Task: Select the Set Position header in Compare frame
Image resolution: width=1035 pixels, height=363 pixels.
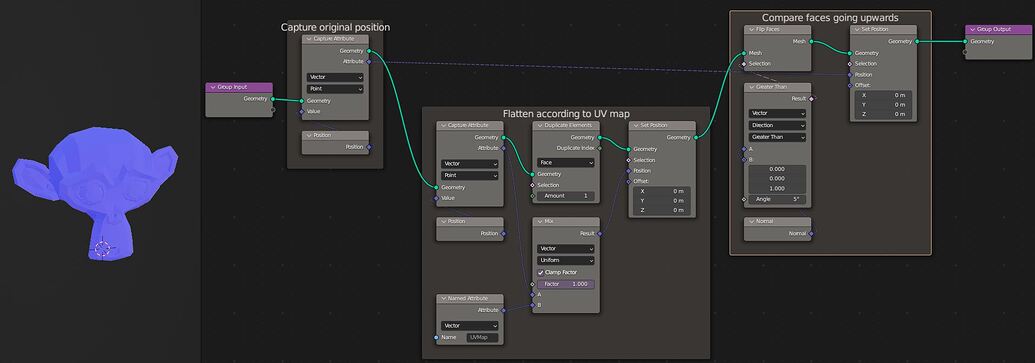Action: [883, 29]
